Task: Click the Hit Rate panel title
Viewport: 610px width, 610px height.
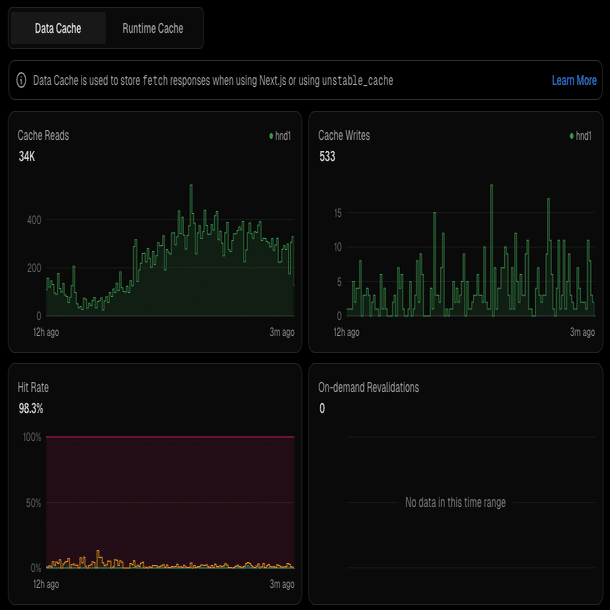Action: point(33,387)
